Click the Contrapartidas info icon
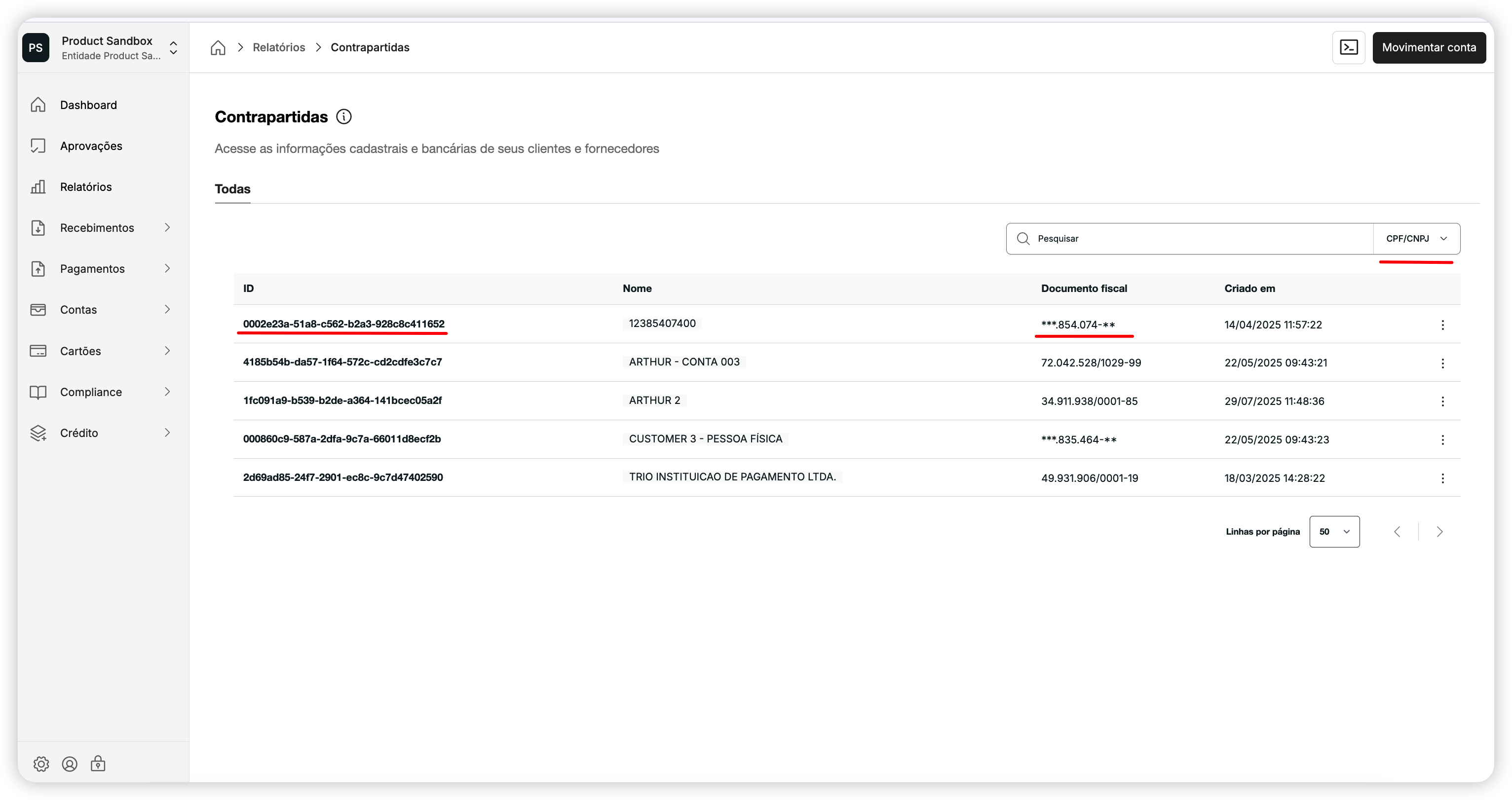The width and height of the screenshot is (1512, 800). [x=344, y=117]
